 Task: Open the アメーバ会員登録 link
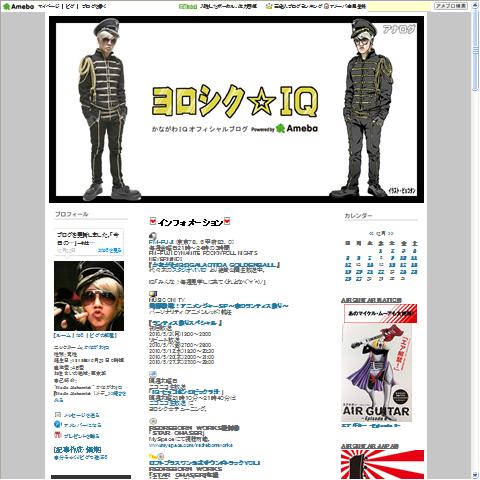[348, 6]
